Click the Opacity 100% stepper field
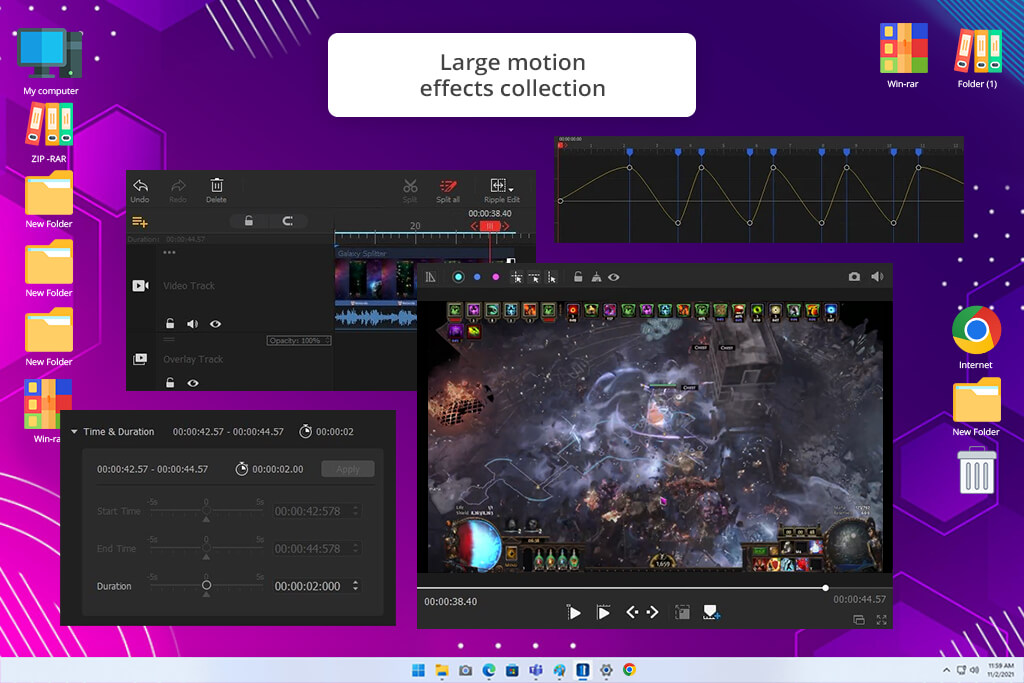Screen dimensions: 1024x683 click(x=299, y=340)
